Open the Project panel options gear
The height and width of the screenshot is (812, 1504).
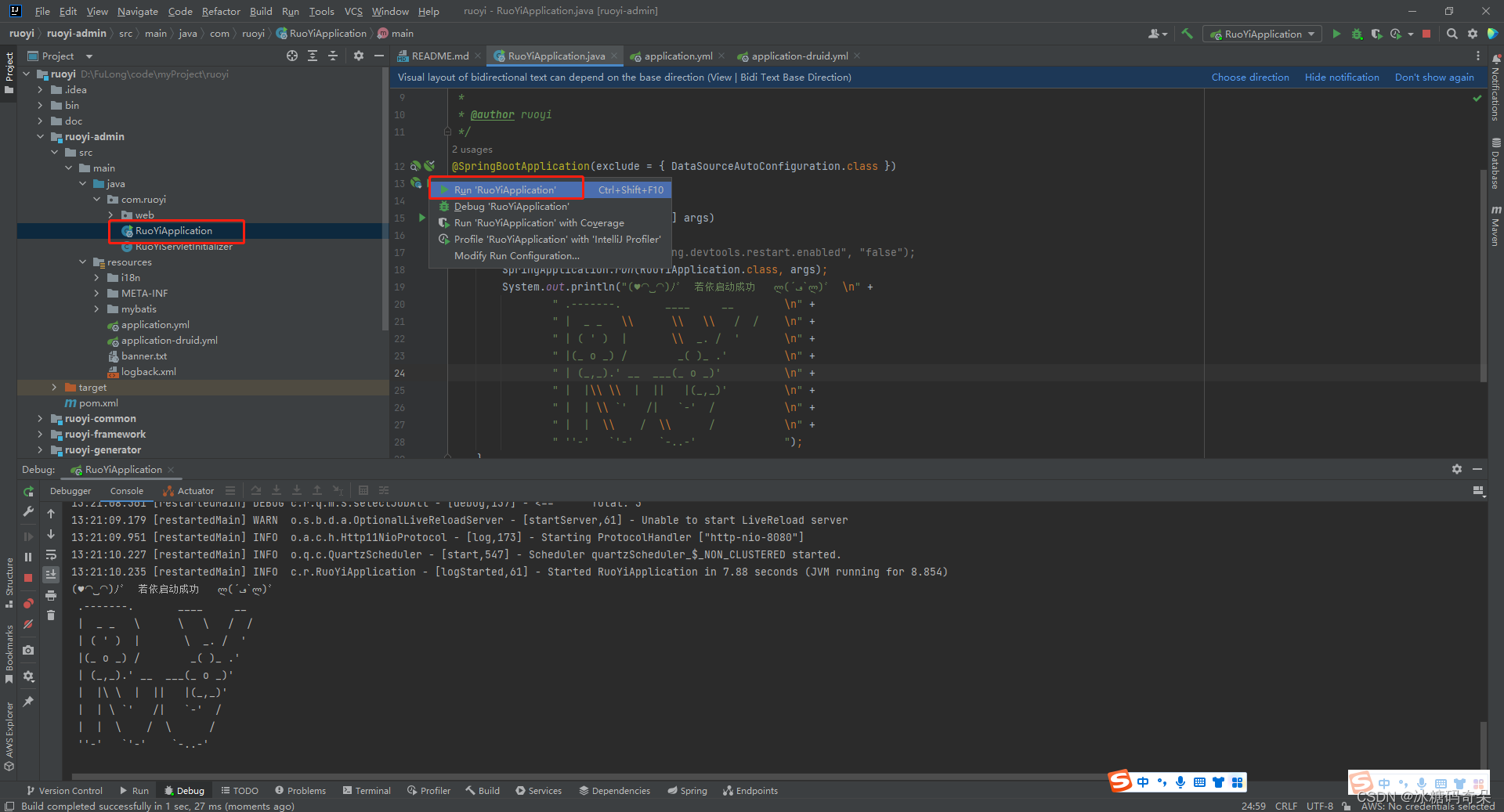coord(359,56)
